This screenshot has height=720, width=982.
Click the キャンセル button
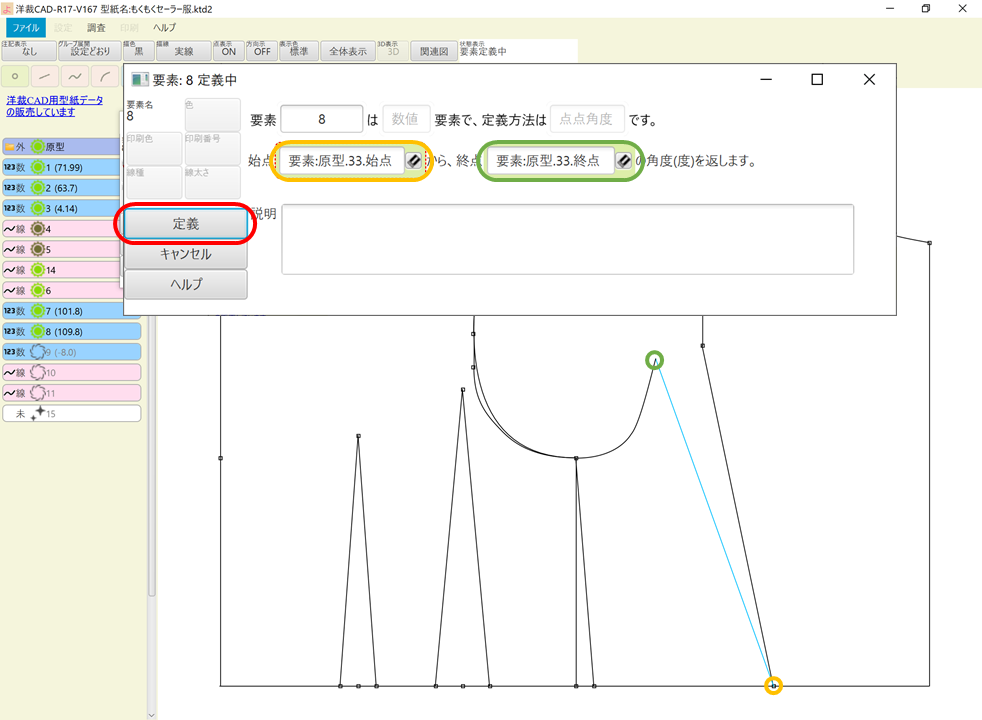185,254
